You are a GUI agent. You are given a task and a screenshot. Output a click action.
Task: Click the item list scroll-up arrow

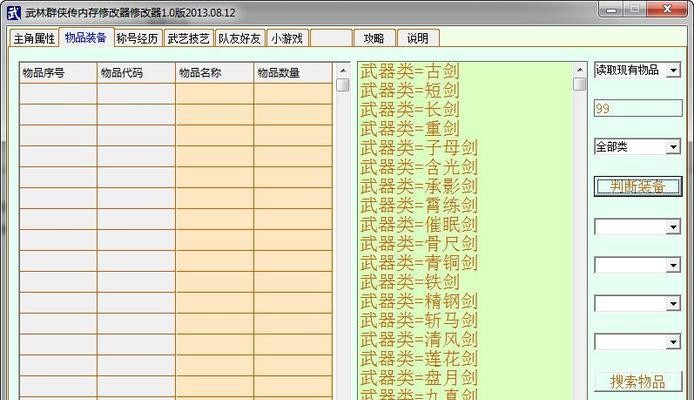pos(580,69)
